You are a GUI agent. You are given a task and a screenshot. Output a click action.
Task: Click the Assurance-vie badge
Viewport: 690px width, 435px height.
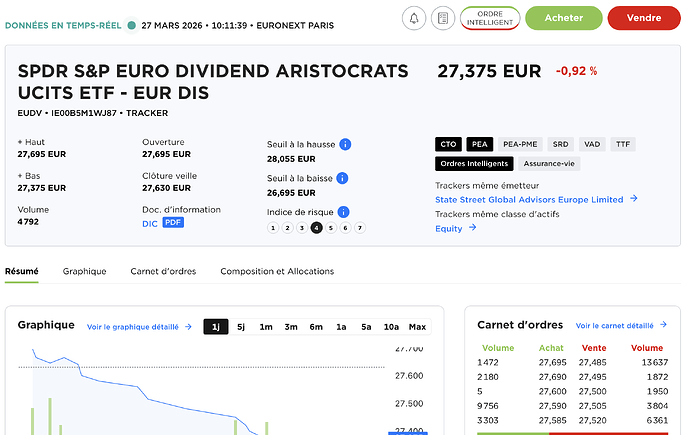pyautogui.click(x=549, y=164)
